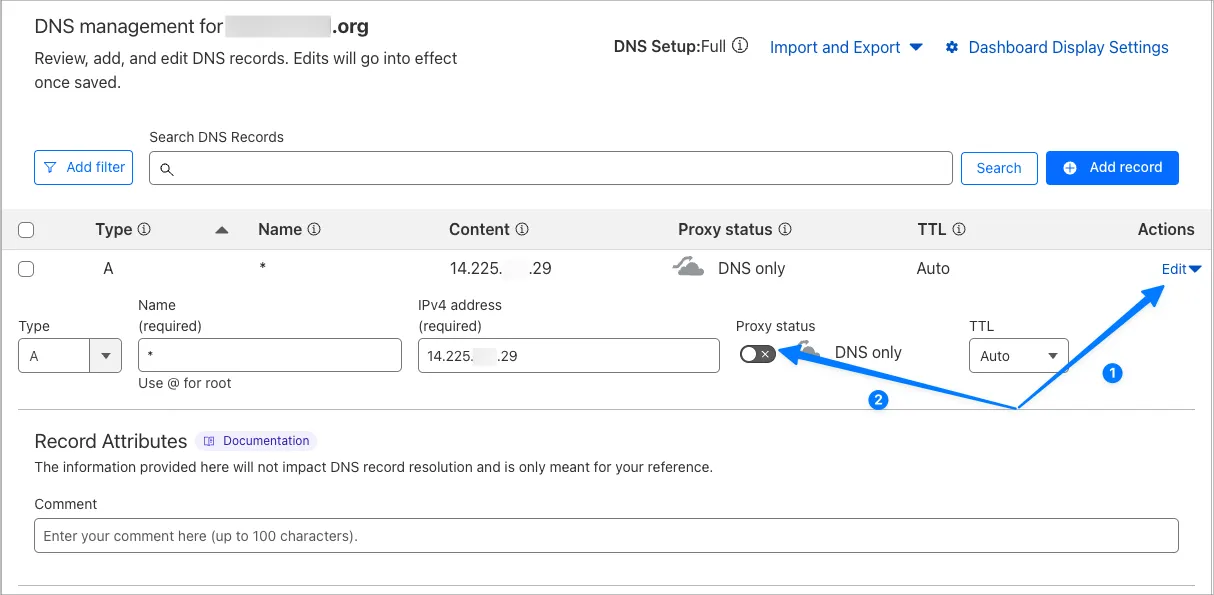This screenshot has width=1214, height=595.
Task: Click the magnifier icon in the search field
Action: coord(167,168)
